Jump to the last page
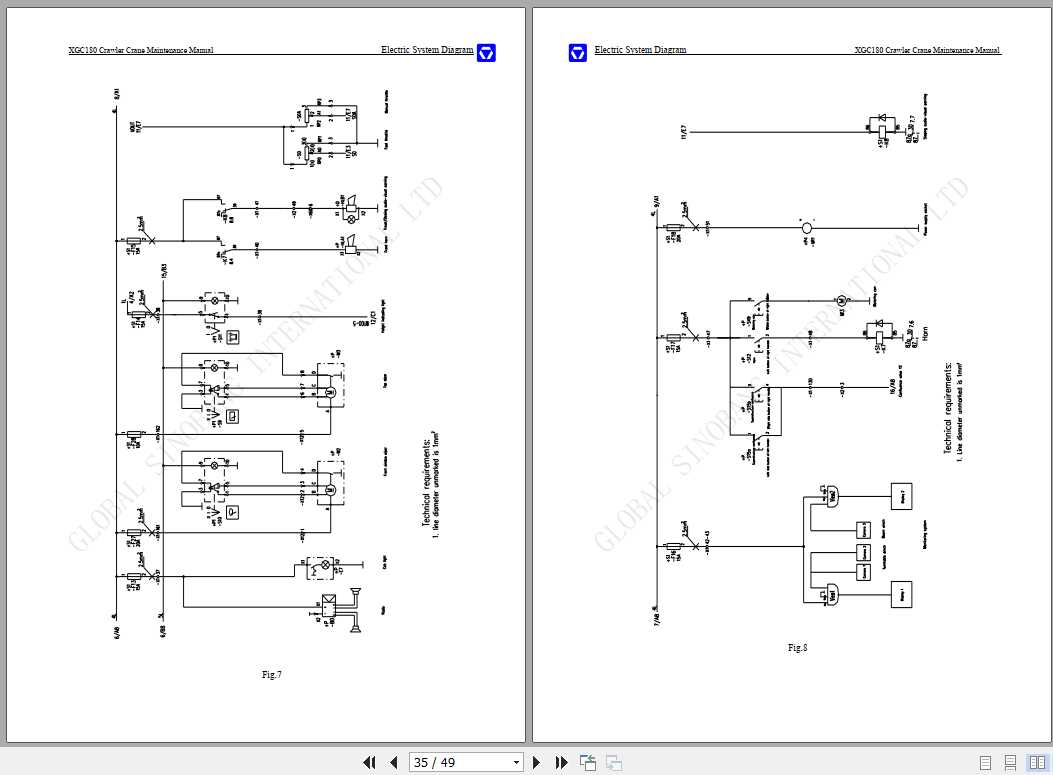The width and height of the screenshot is (1053, 775). point(561,762)
